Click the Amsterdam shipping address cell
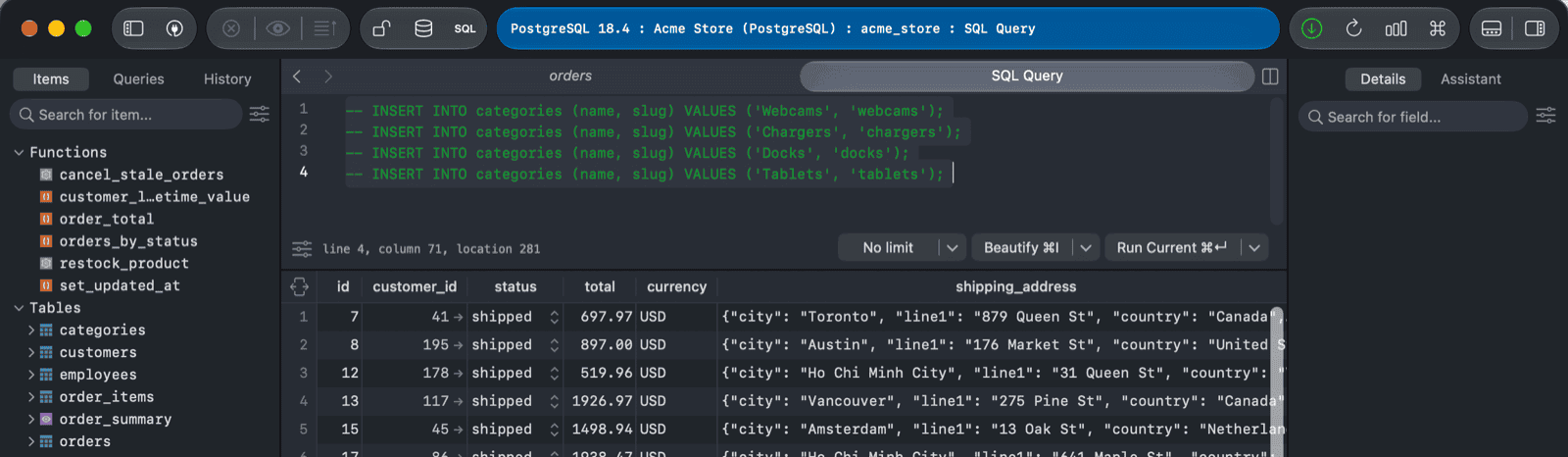The width and height of the screenshot is (1568, 457). pyautogui.click(x=1001, y=430)
